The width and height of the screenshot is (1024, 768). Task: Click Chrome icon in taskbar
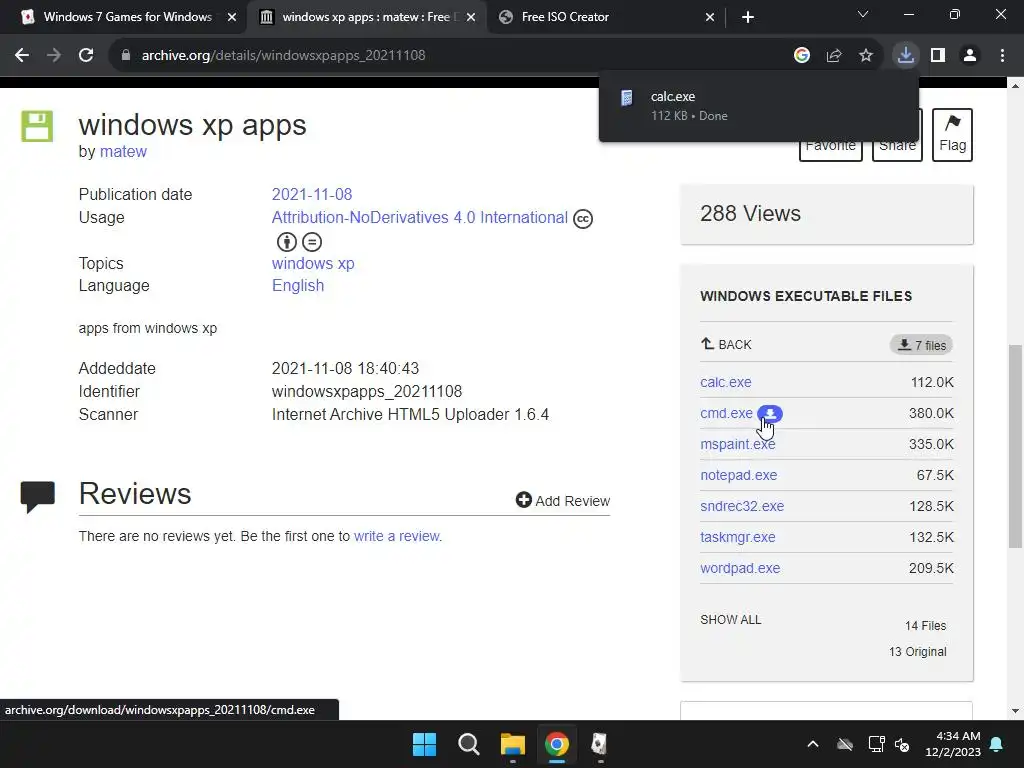point(556,744)
